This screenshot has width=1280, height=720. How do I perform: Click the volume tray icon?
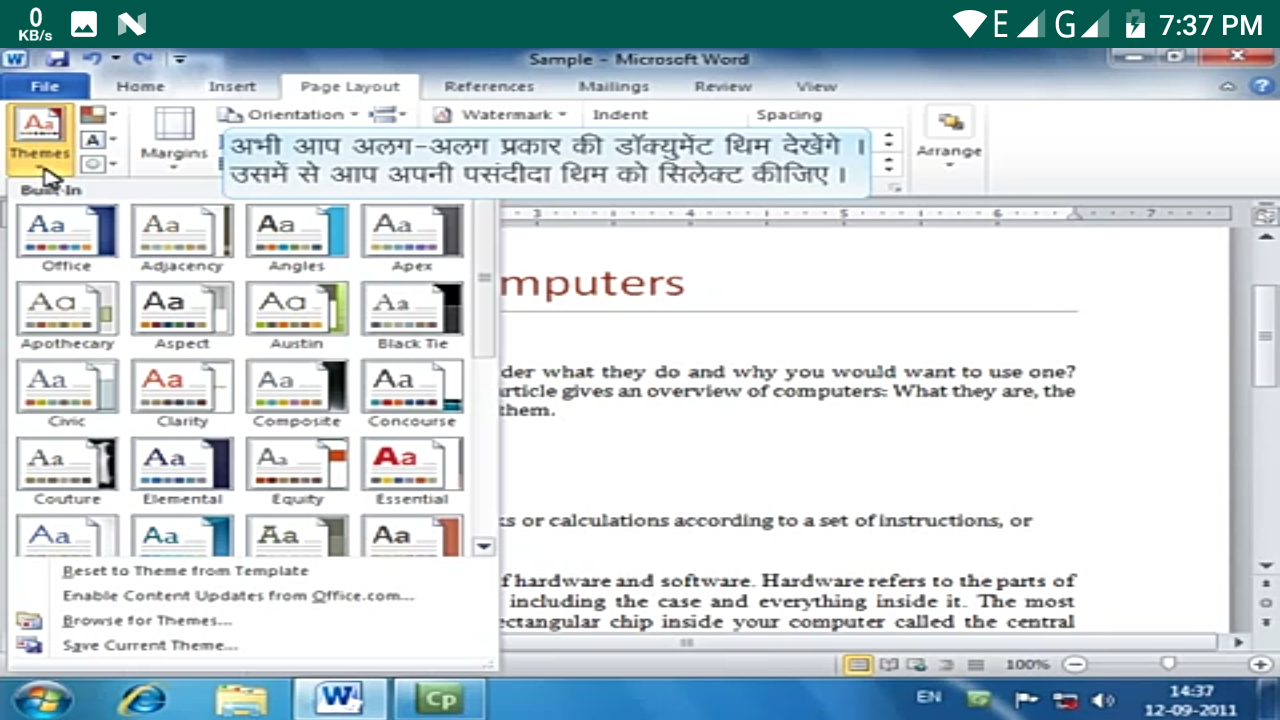point(1104,699)
